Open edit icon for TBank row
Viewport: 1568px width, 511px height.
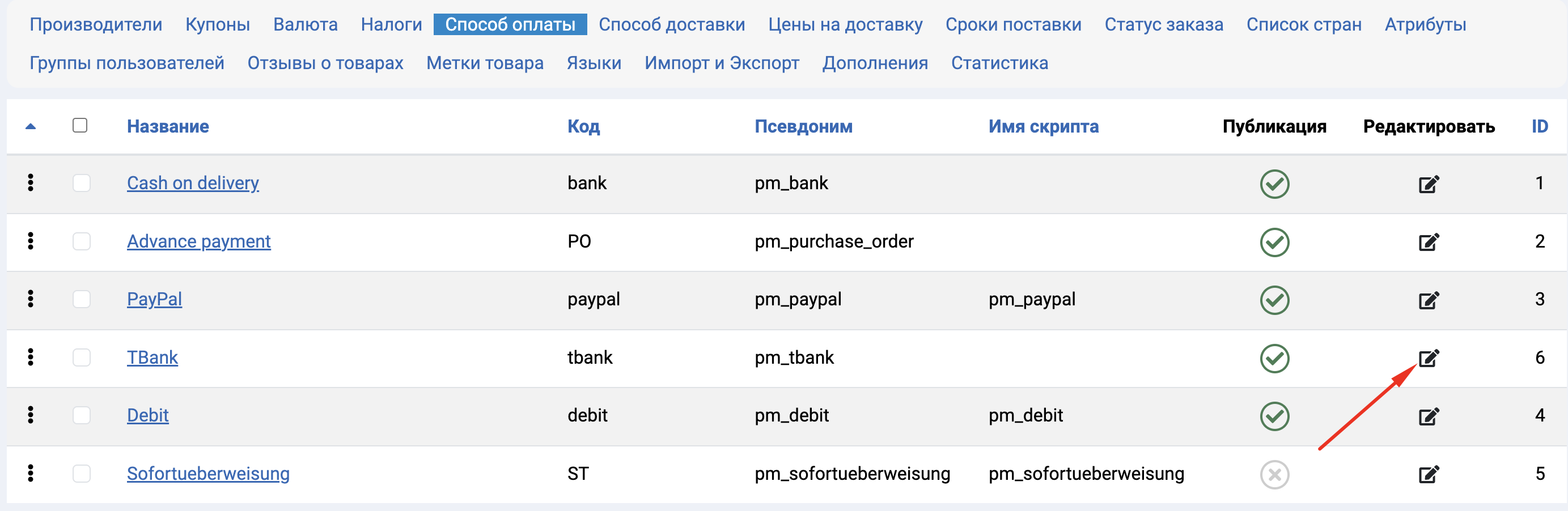coord(1429,357)
